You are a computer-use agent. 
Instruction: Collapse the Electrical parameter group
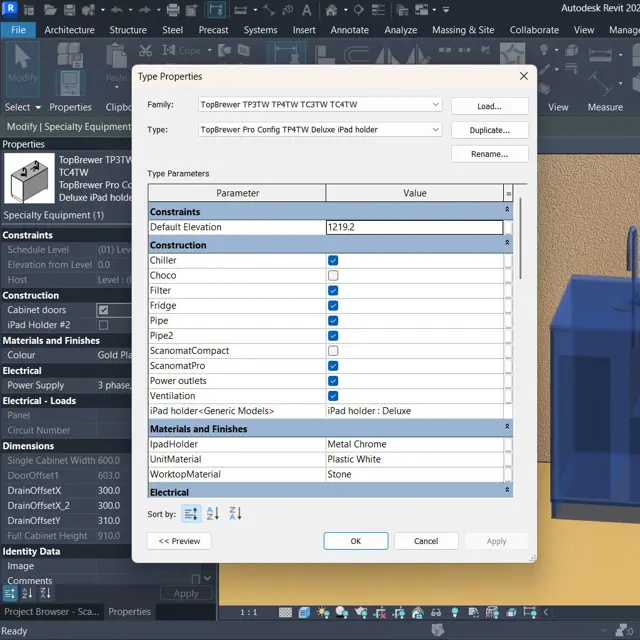pos(507,490)
